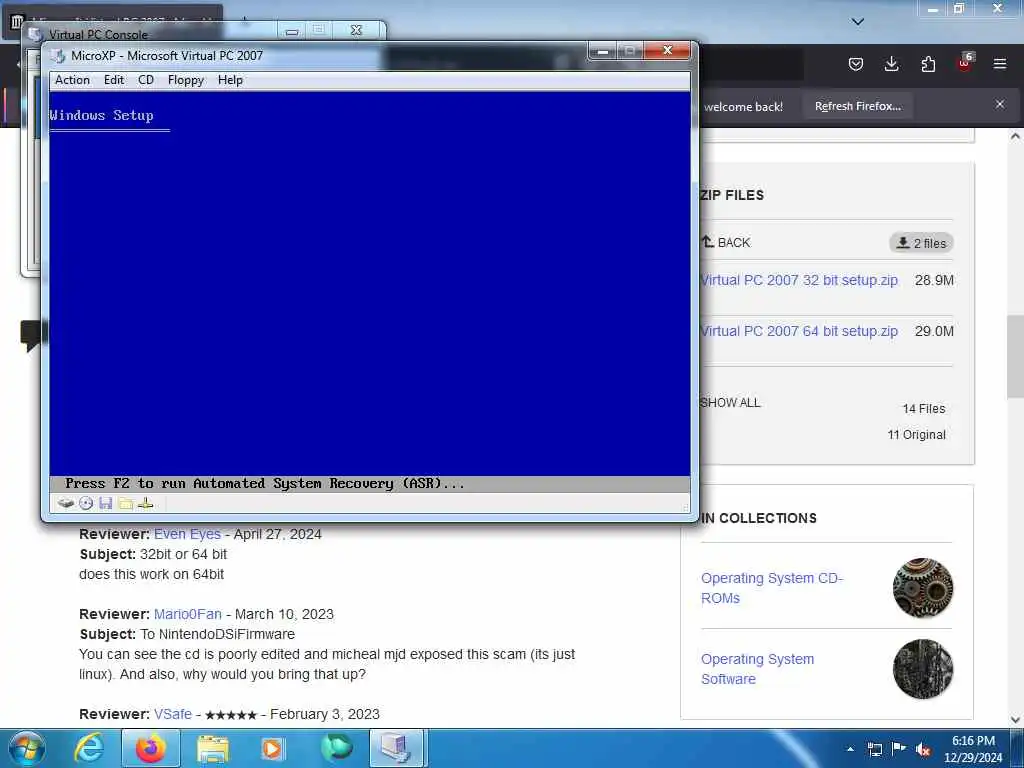Dismiss the welcome back notification bar

pos(1000,104)
